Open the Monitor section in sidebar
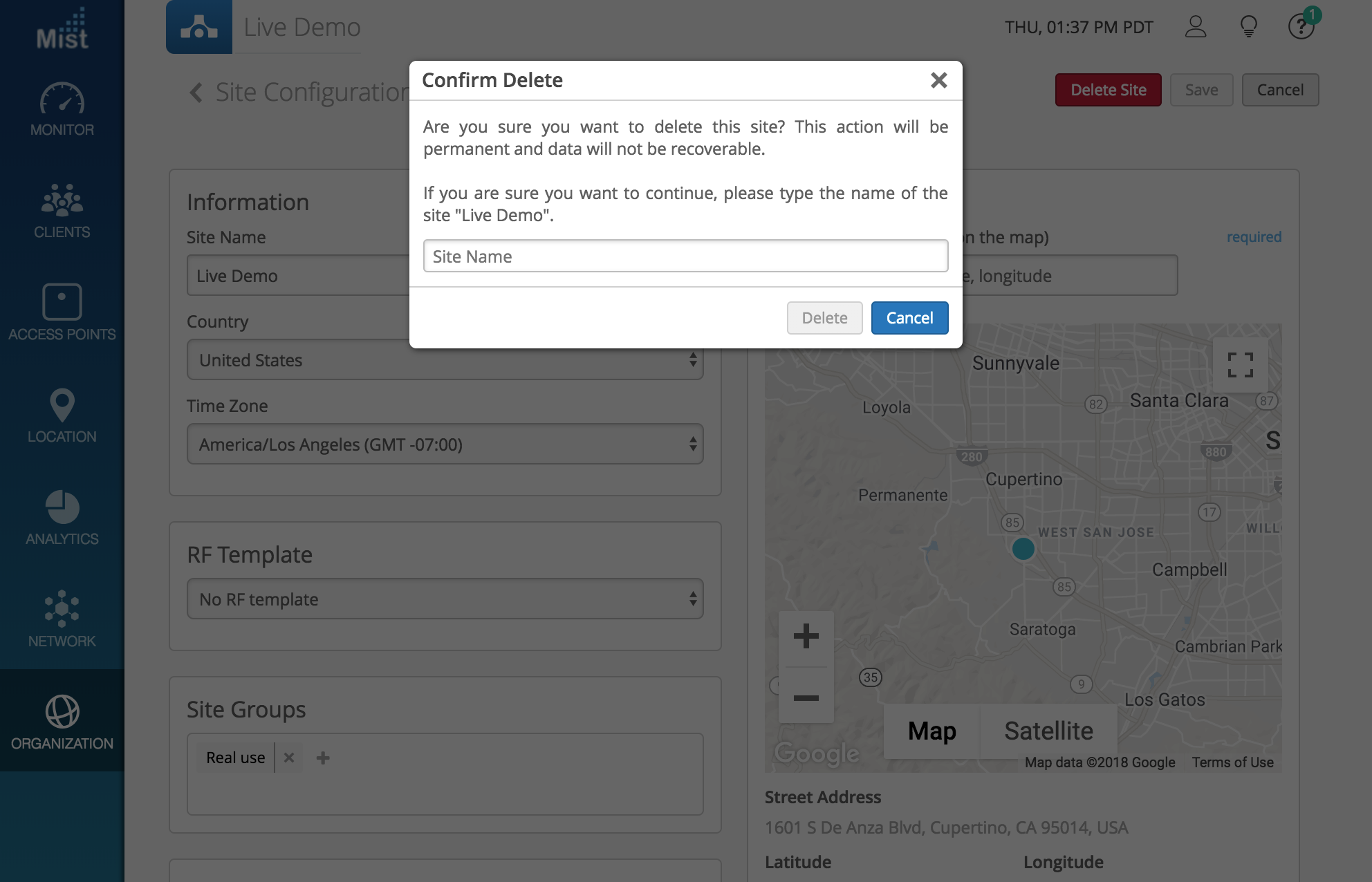 point(62,109)
